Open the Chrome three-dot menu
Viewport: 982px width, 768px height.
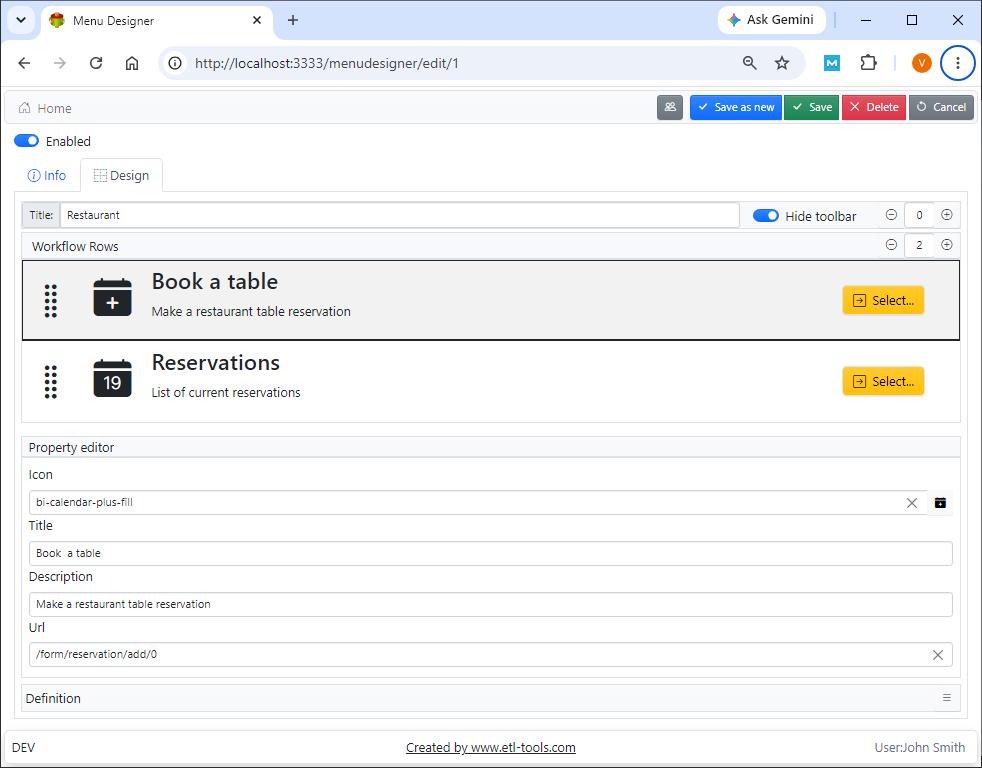click(x=958, y=63)
